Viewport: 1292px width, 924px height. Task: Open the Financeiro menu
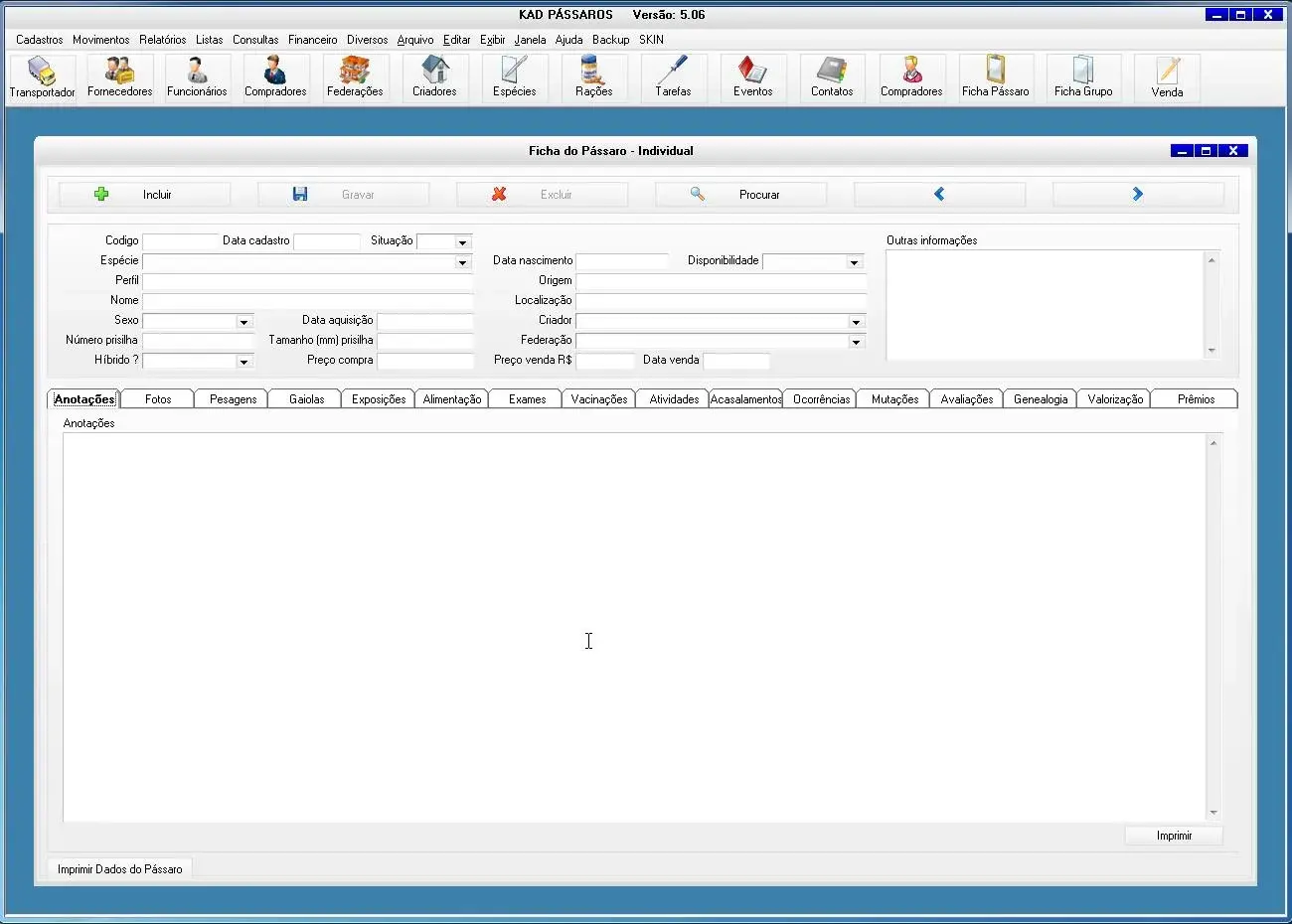[x=312, y=40]
